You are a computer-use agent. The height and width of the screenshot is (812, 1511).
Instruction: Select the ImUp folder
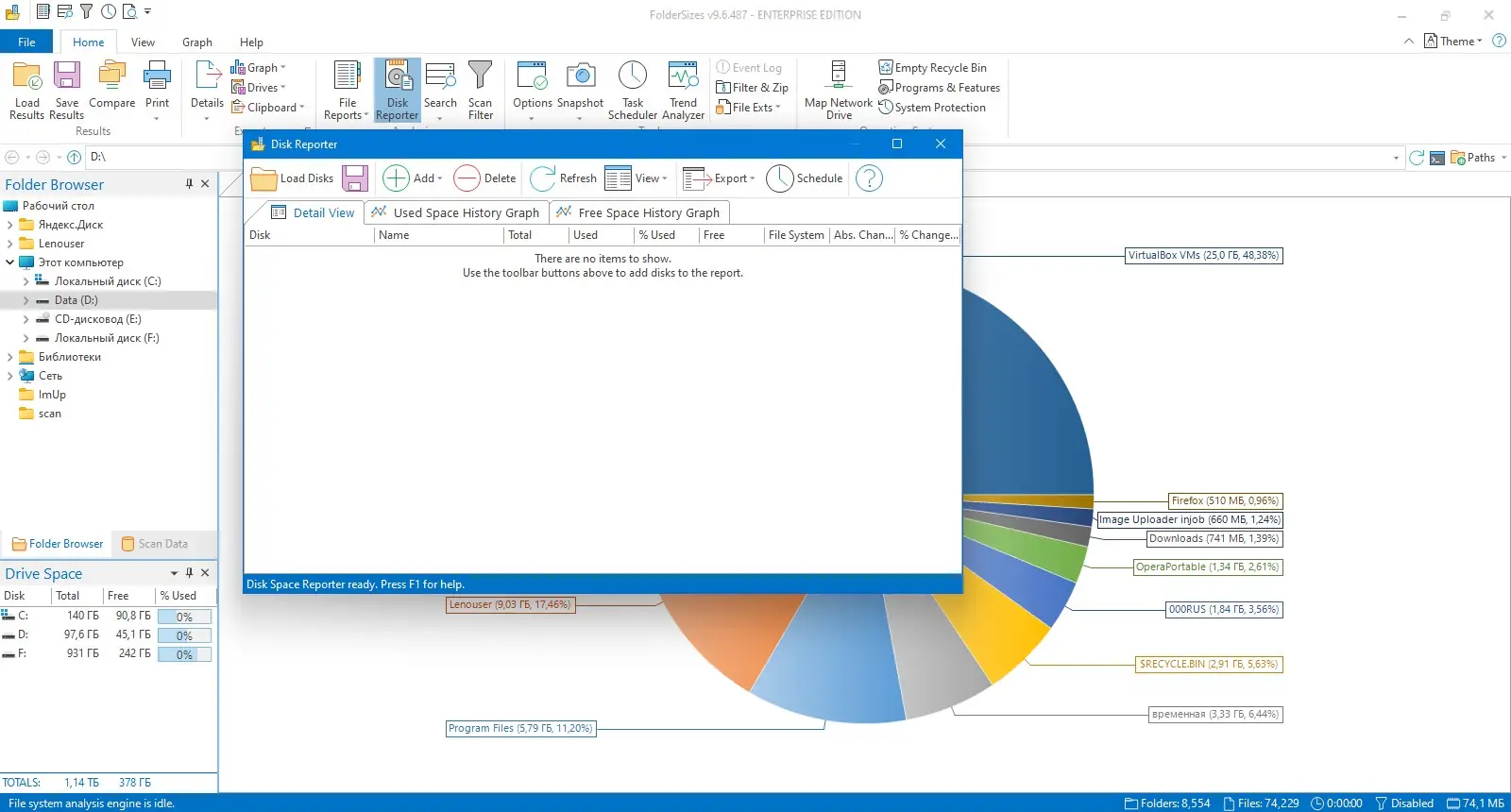point(52,395)
